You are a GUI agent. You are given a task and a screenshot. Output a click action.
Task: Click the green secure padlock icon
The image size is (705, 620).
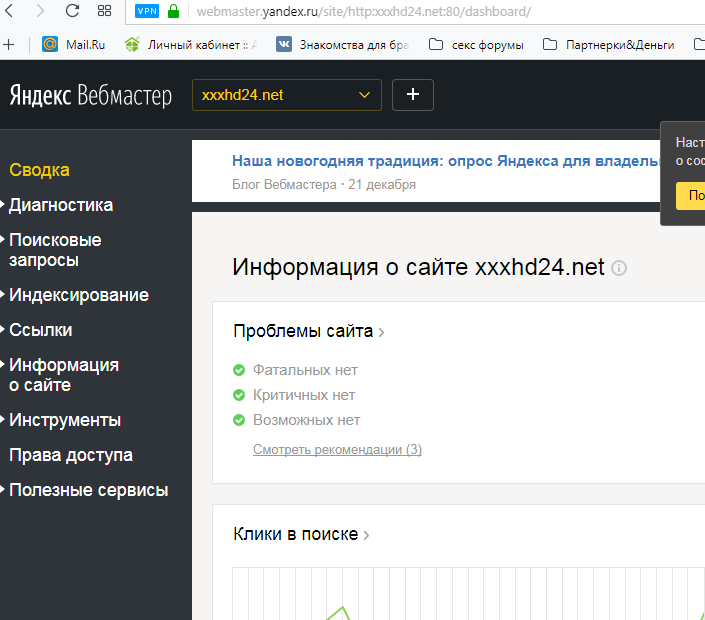173,12
